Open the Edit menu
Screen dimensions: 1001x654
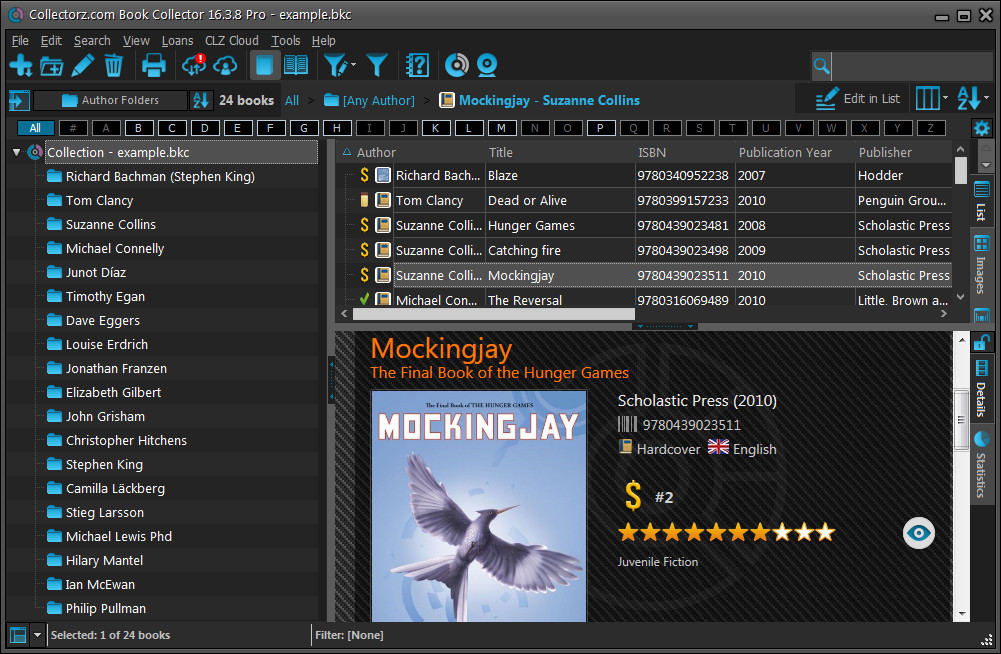(51, 41)
